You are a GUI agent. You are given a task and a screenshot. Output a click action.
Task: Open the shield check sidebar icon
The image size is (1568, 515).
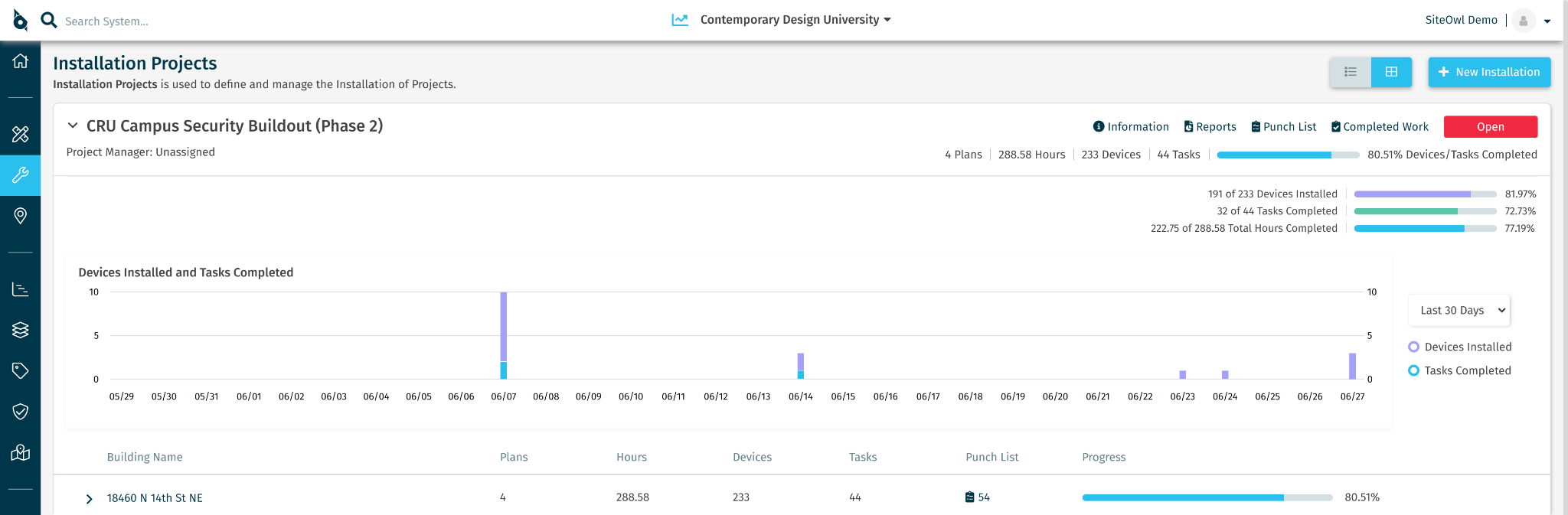click(x=20, y=412)
